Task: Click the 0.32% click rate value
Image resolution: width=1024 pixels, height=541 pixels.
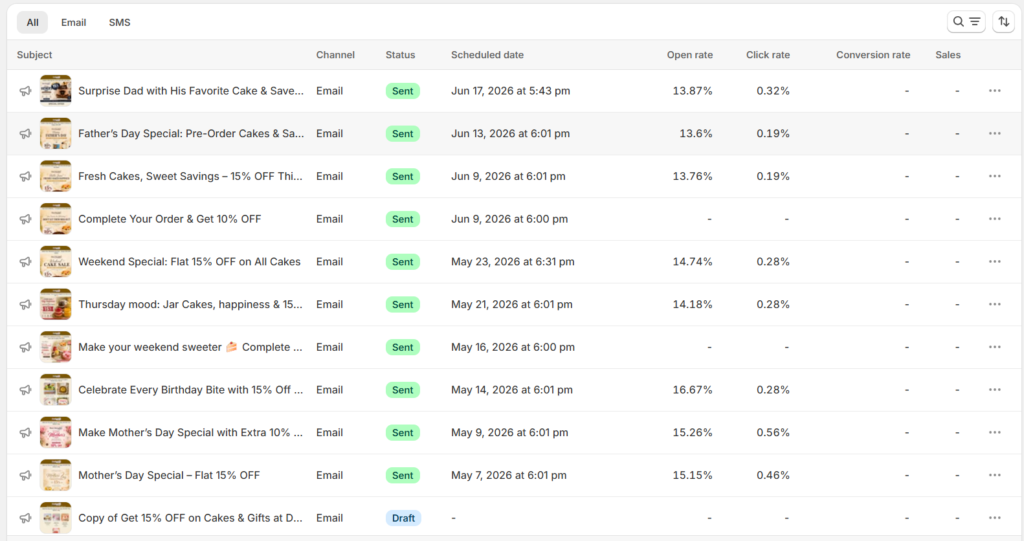Action: pos(773,91)
